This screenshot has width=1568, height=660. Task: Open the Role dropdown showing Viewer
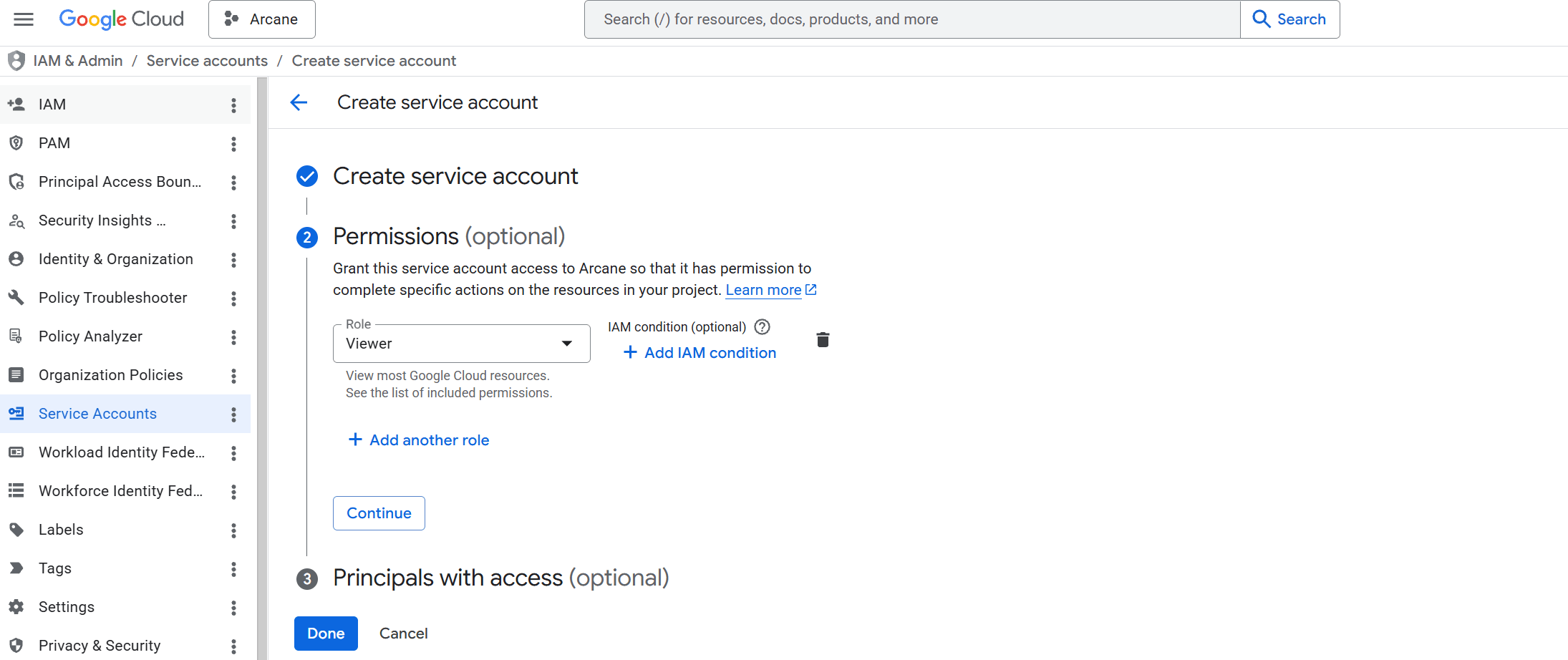click(461, 344)
